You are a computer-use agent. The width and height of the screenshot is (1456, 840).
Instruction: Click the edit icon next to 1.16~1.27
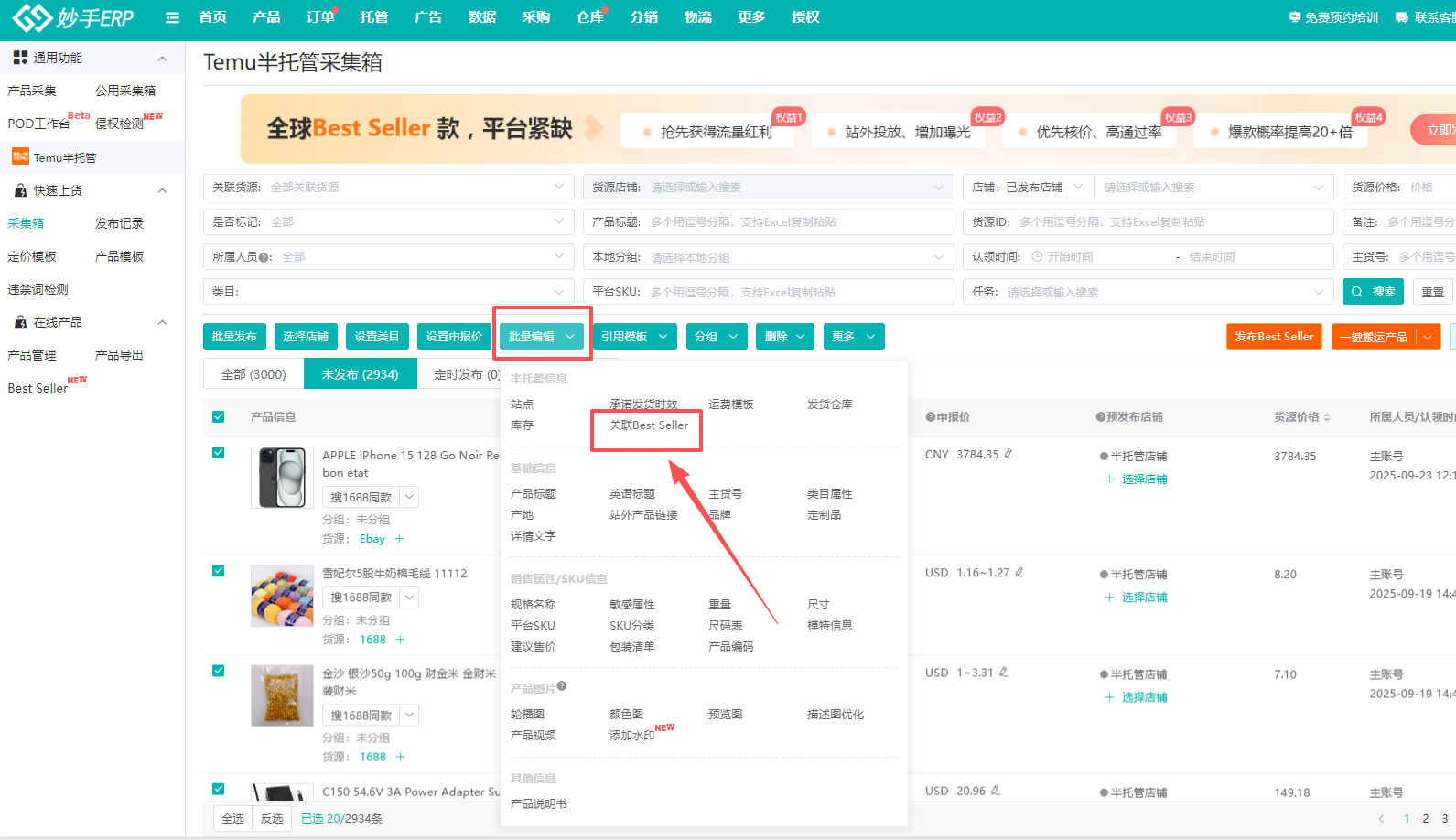[x=1019, y=573]
